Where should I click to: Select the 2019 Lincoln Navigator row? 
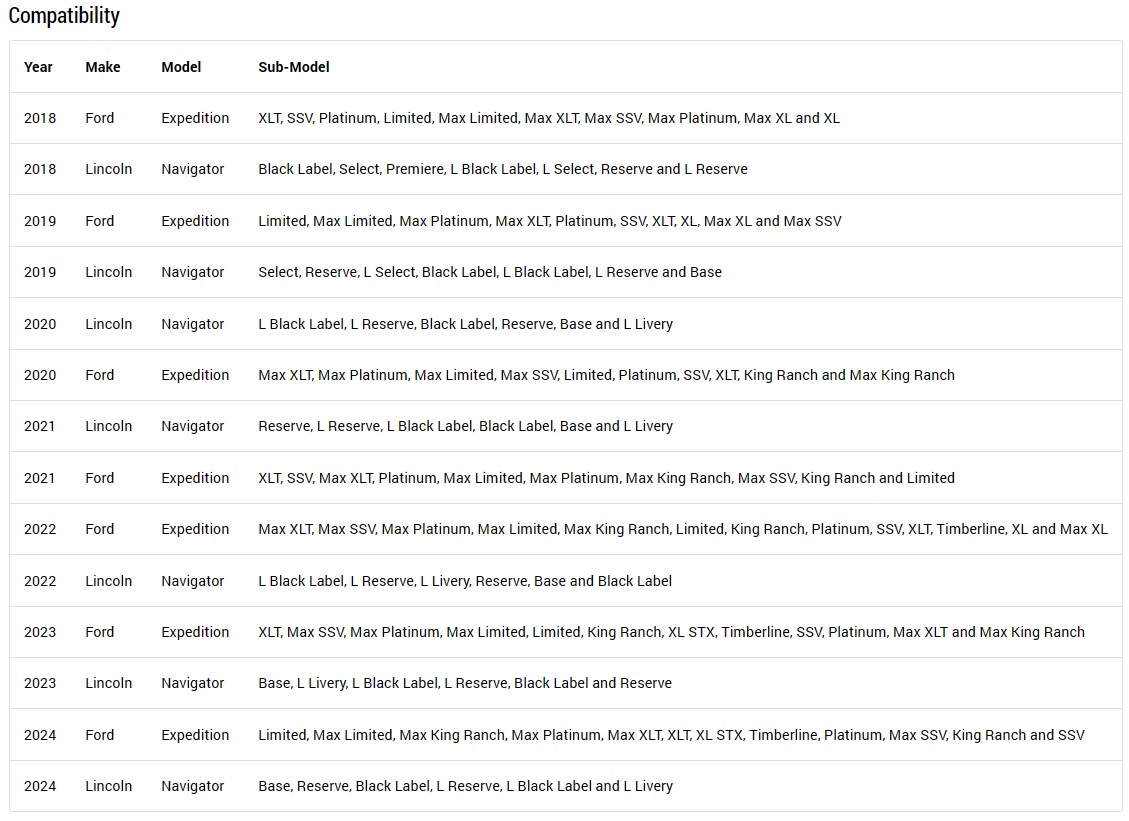point(565,272)
